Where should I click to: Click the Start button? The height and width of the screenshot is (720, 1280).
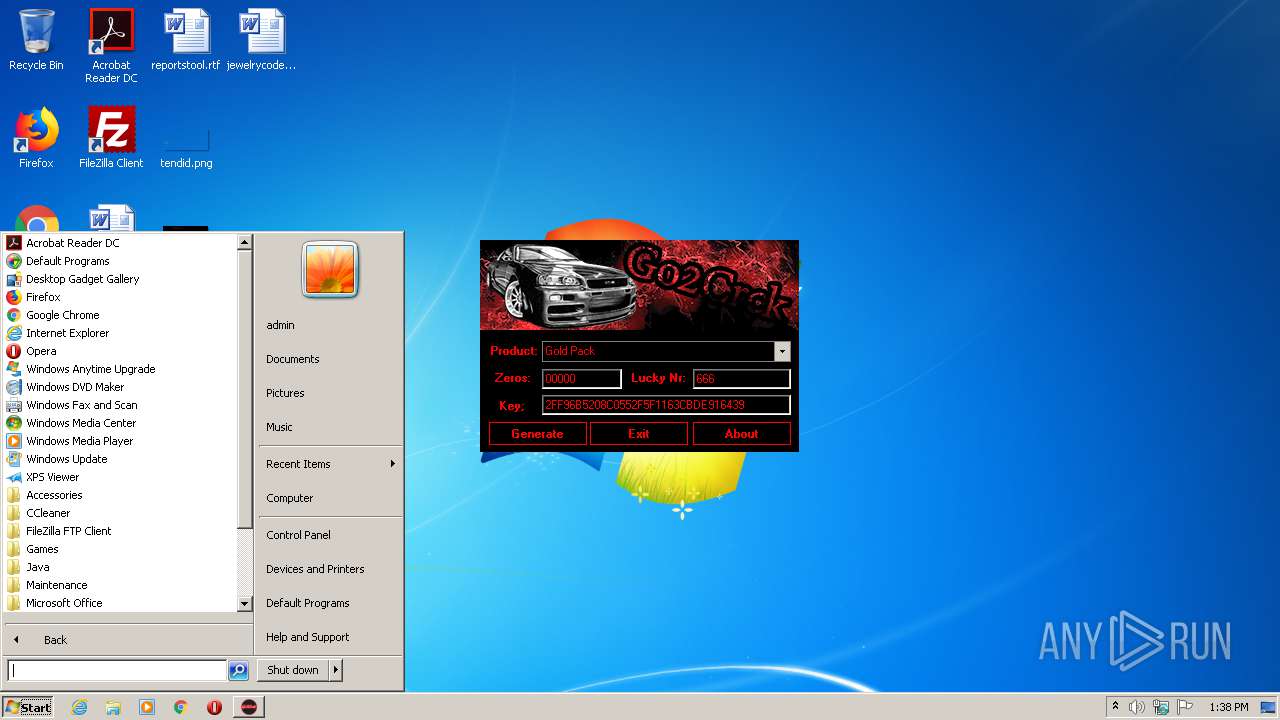click(28, 707)
